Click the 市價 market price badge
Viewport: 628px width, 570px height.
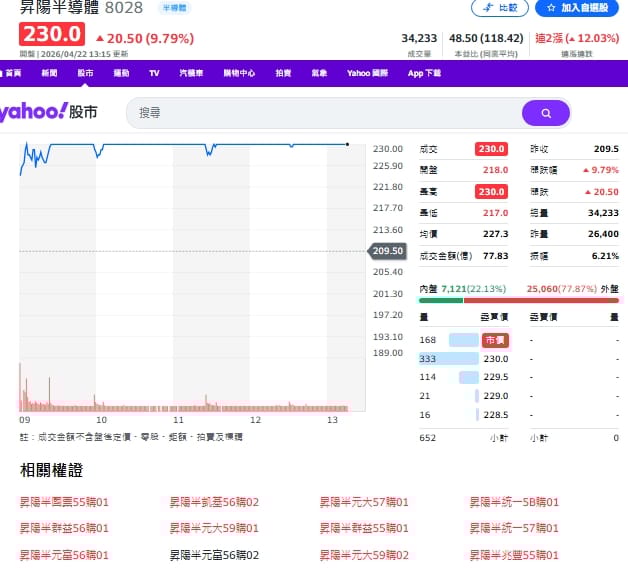(495, 340)
